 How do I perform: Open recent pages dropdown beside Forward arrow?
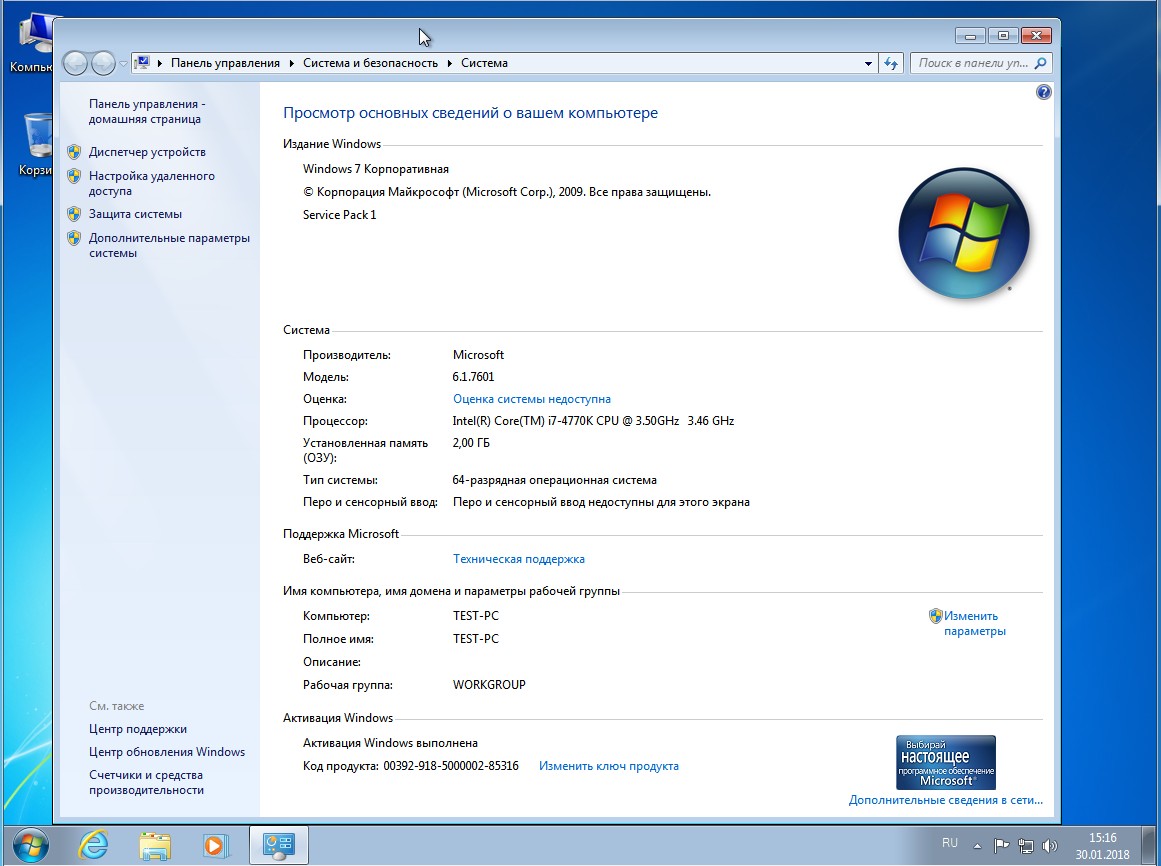(123, 64)
